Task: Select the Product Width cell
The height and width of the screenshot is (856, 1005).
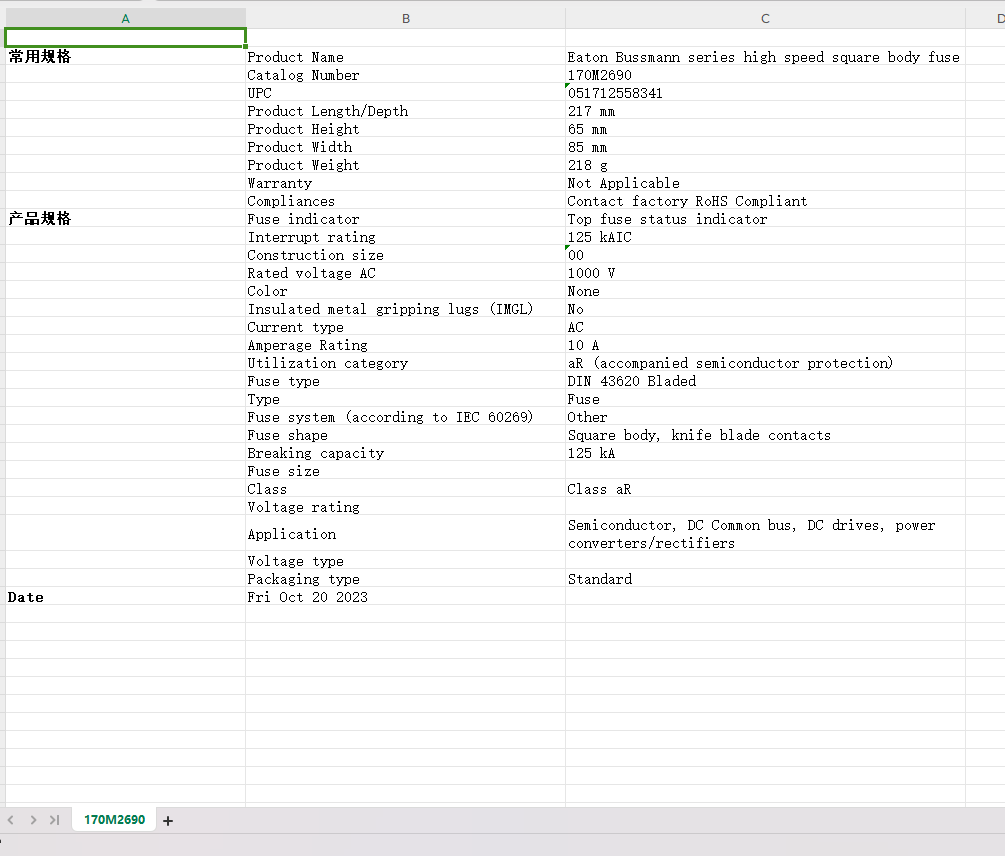Action: tap(406, 147)
